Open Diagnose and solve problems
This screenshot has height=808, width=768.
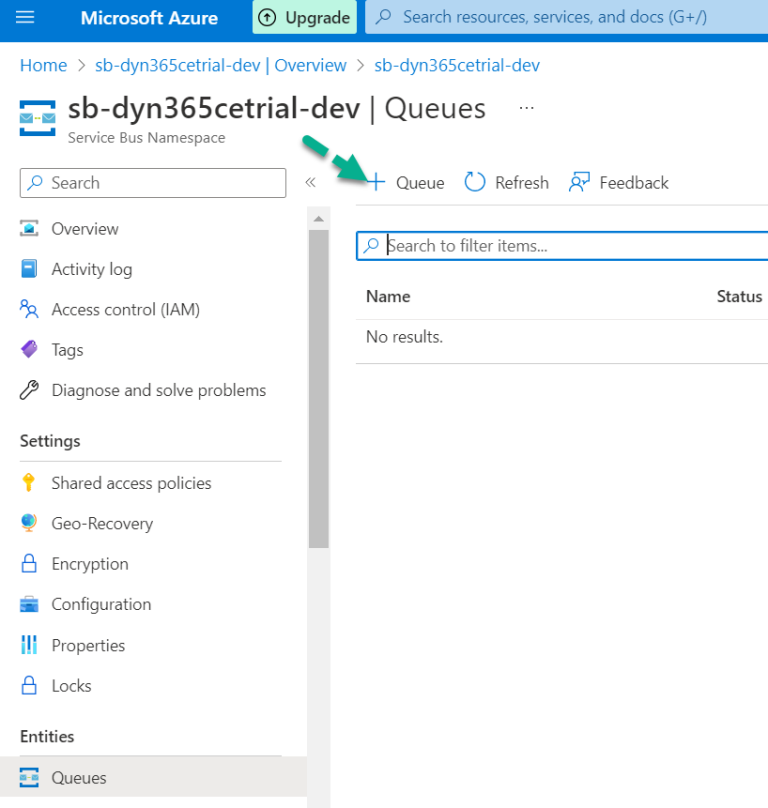tap(158, 390)
